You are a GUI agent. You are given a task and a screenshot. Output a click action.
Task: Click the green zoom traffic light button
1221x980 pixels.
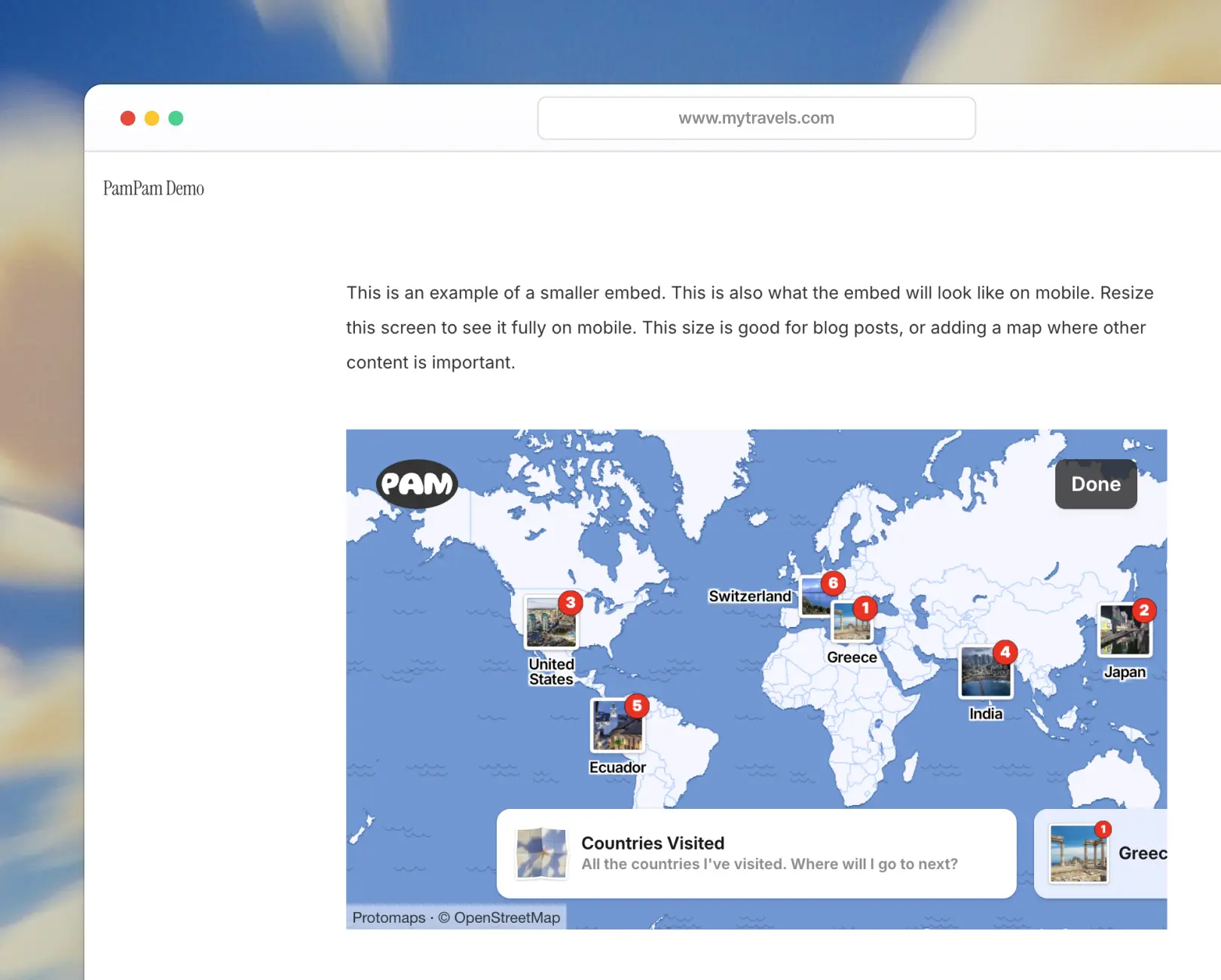coord(176,118)
